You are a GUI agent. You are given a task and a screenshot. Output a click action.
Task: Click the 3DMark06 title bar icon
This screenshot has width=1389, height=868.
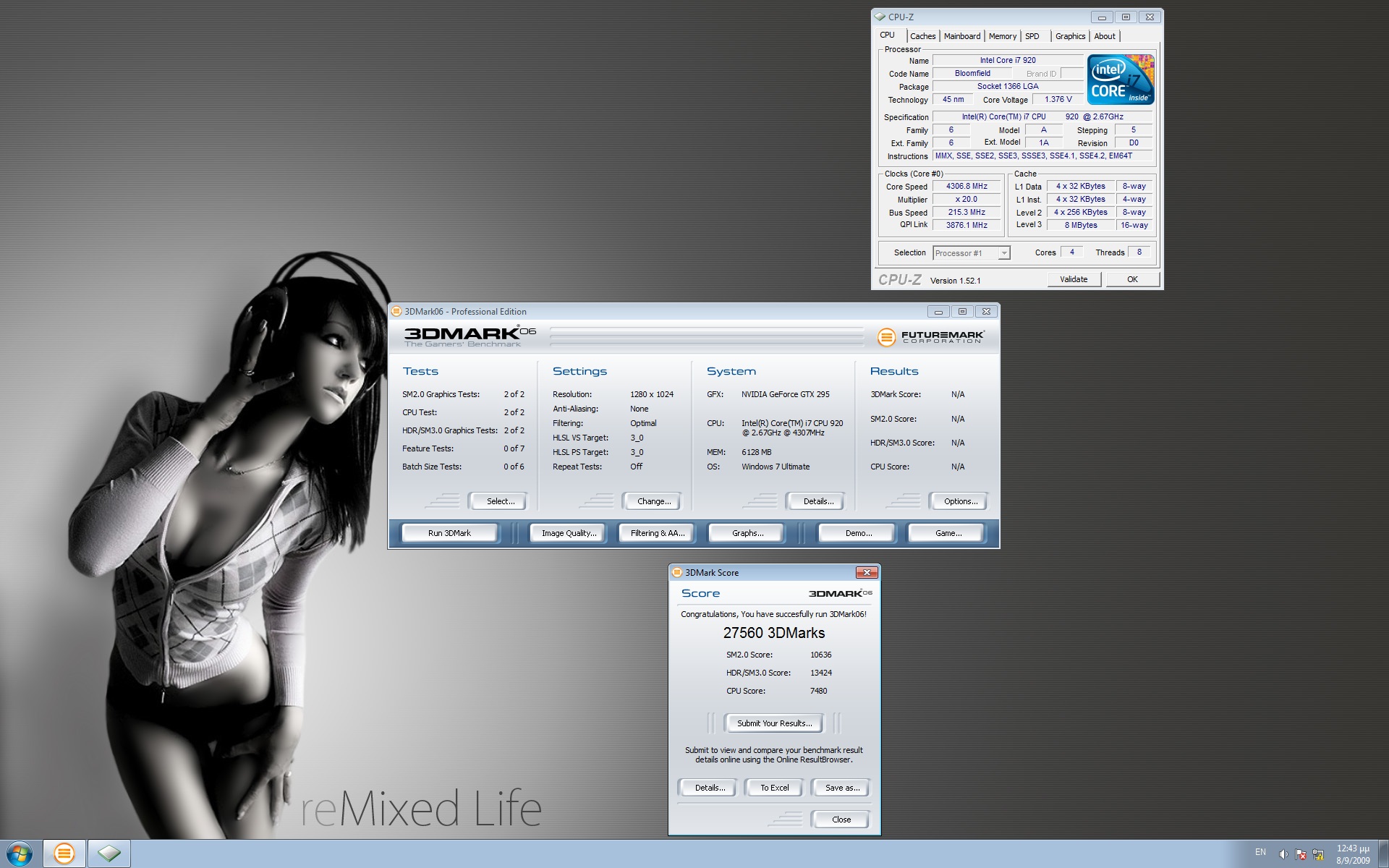click(396, 312)
